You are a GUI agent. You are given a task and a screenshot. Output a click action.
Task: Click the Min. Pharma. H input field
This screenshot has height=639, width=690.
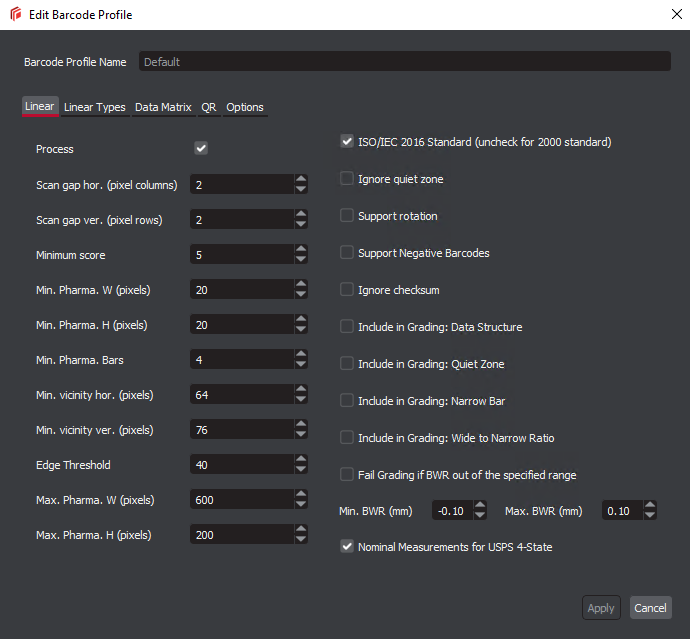point(241,325)
